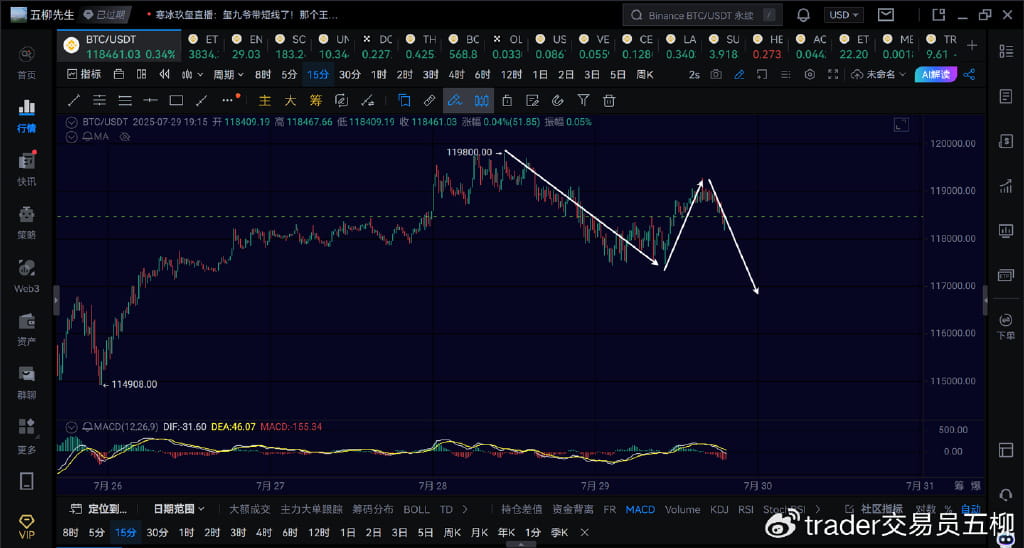Open the 资产 assets sidebar icon

click(x=26, y=329)
